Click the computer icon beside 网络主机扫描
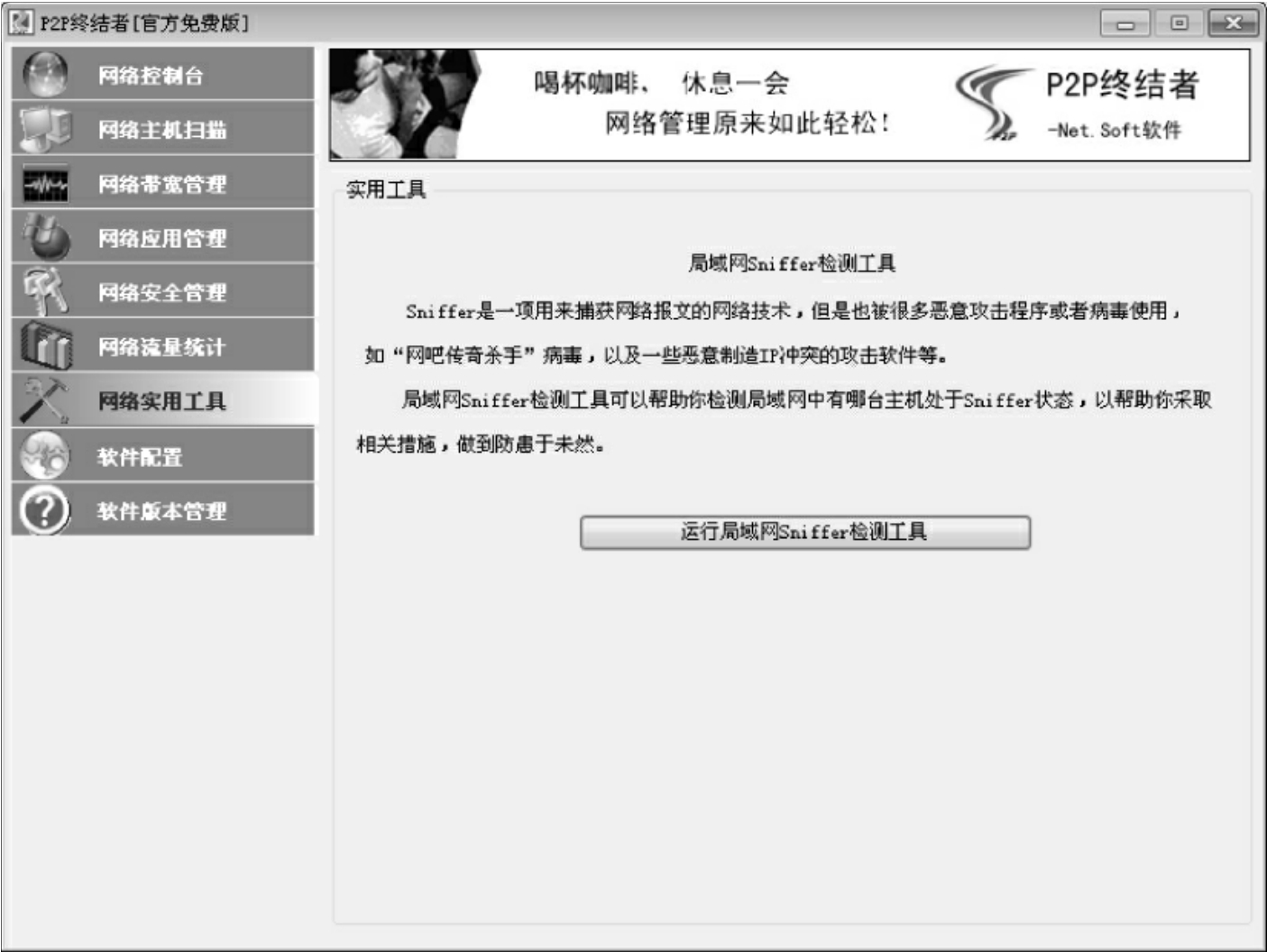 click(45, 128)
